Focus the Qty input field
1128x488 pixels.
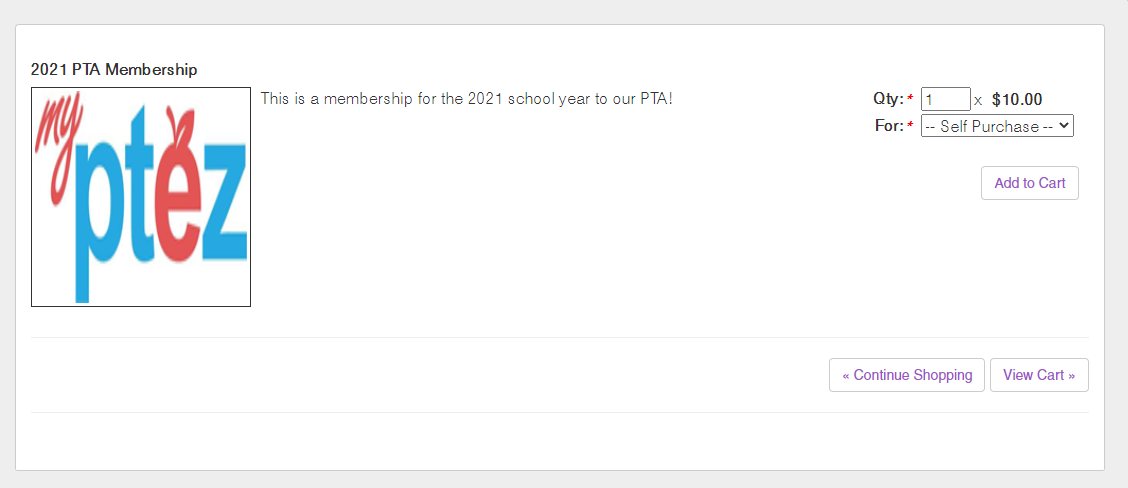click(x=945, y=100)
